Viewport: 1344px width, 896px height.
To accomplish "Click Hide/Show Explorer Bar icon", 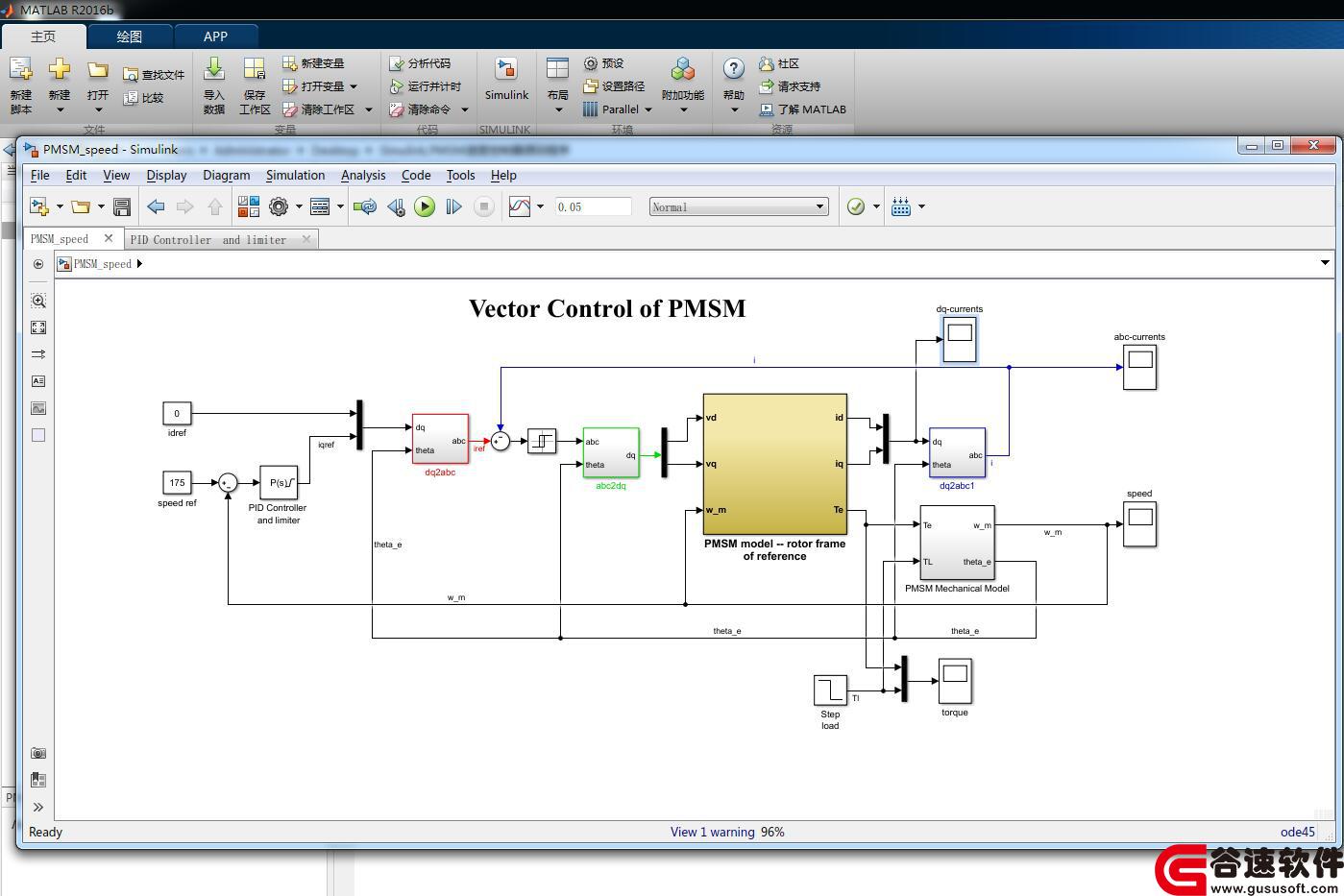I will point(38,264).
